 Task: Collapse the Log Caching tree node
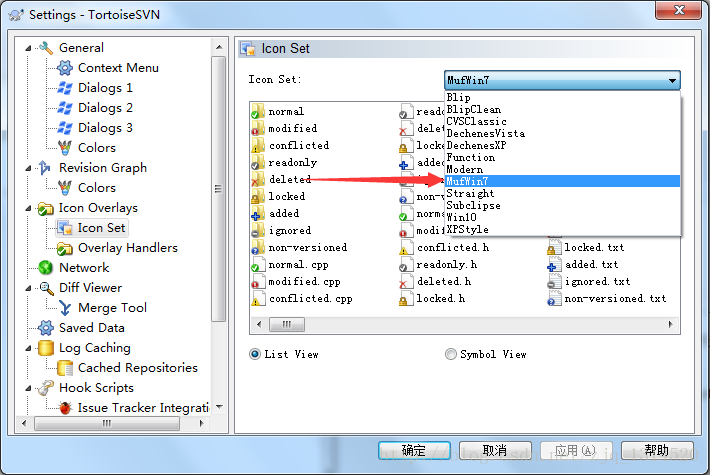click(x=28, y=348)
